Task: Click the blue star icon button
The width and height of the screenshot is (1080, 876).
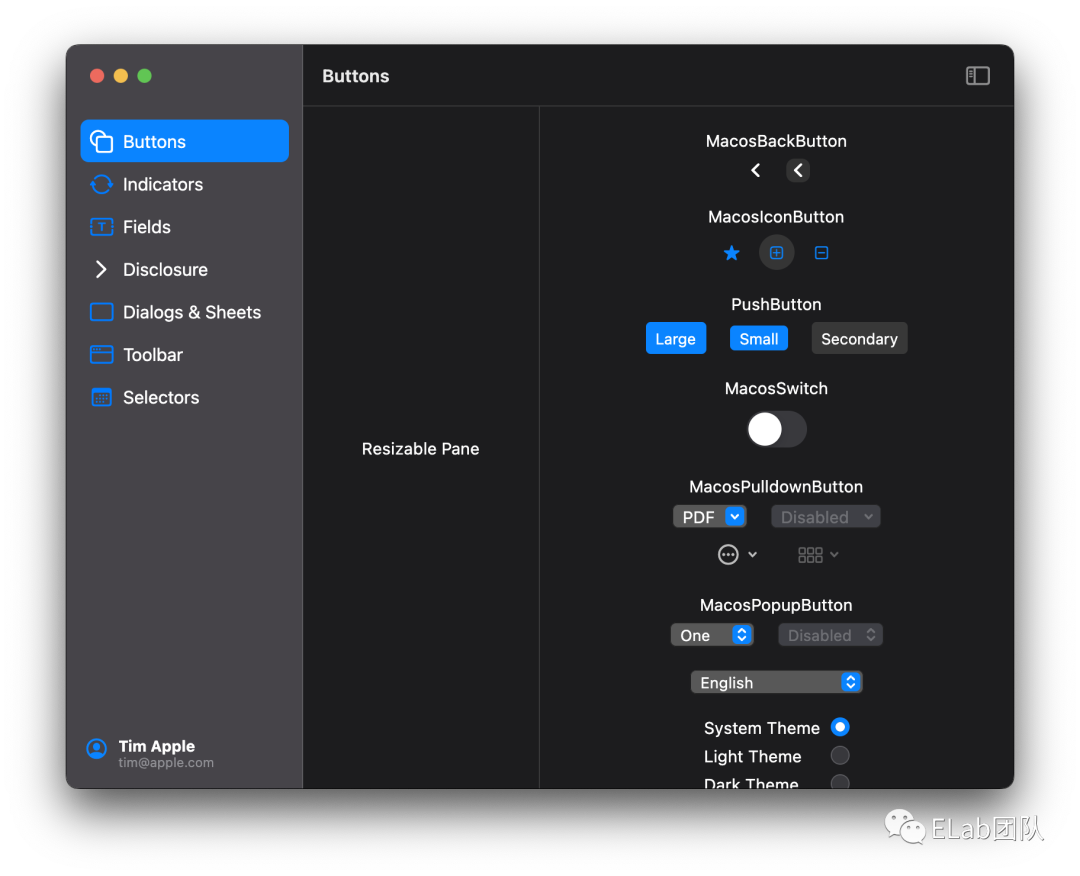Action: (731, 253)
